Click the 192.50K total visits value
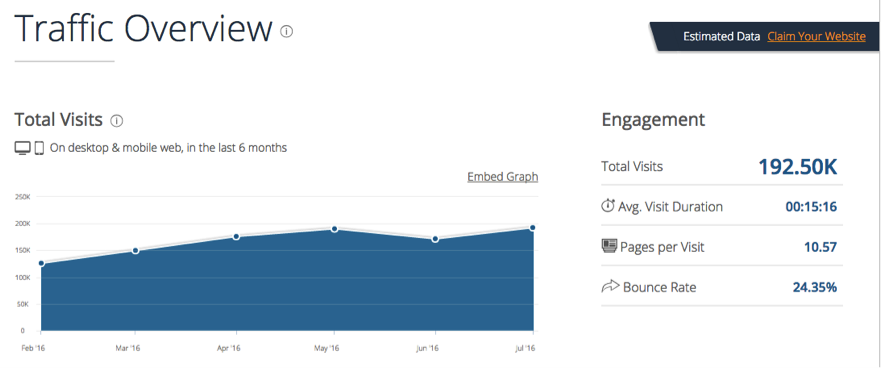The width and height of the screenshot is (881, 368). 798,167
